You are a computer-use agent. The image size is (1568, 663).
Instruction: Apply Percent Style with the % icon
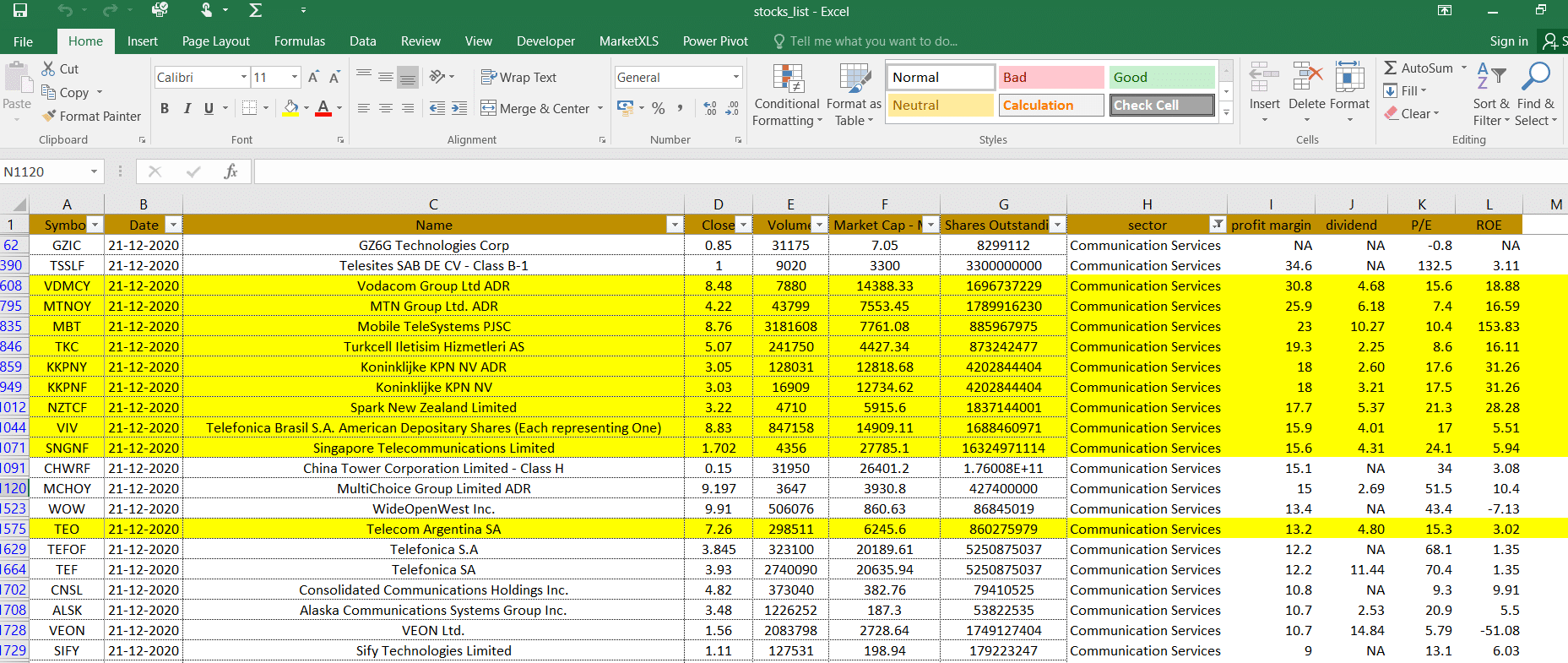[x=659, y=108]
